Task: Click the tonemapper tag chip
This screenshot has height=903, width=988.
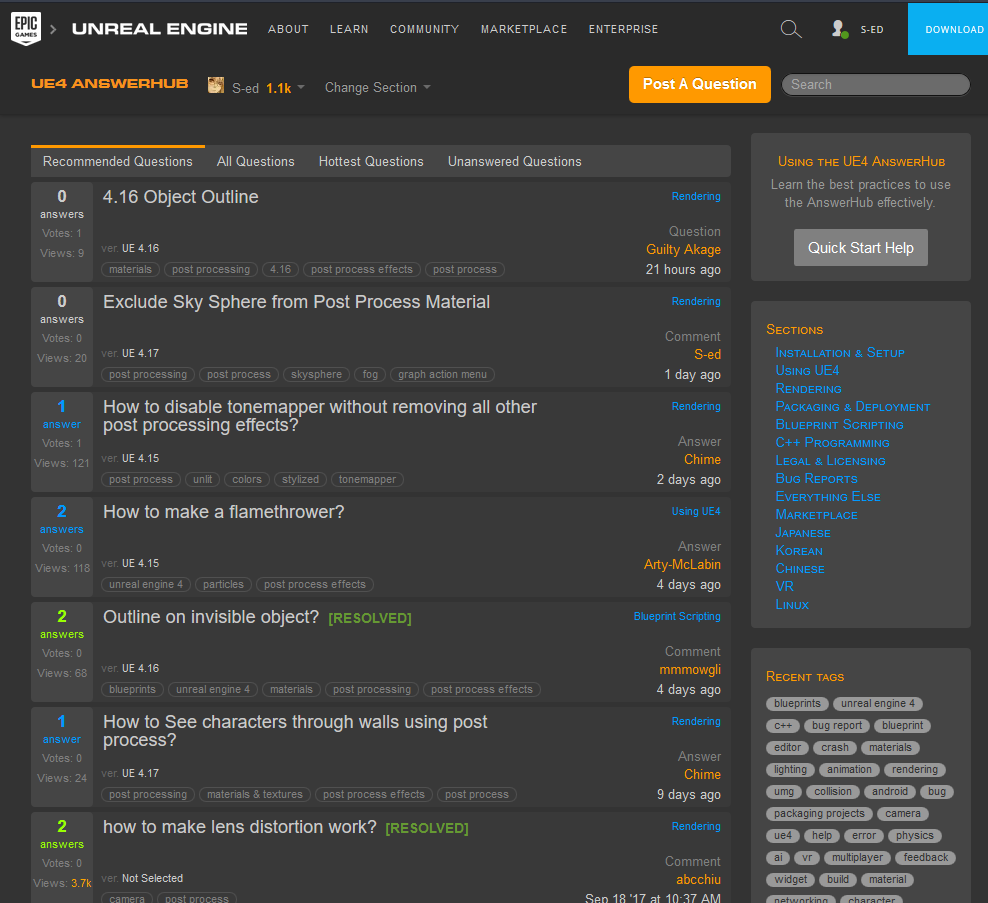Action: pos(367,479)
